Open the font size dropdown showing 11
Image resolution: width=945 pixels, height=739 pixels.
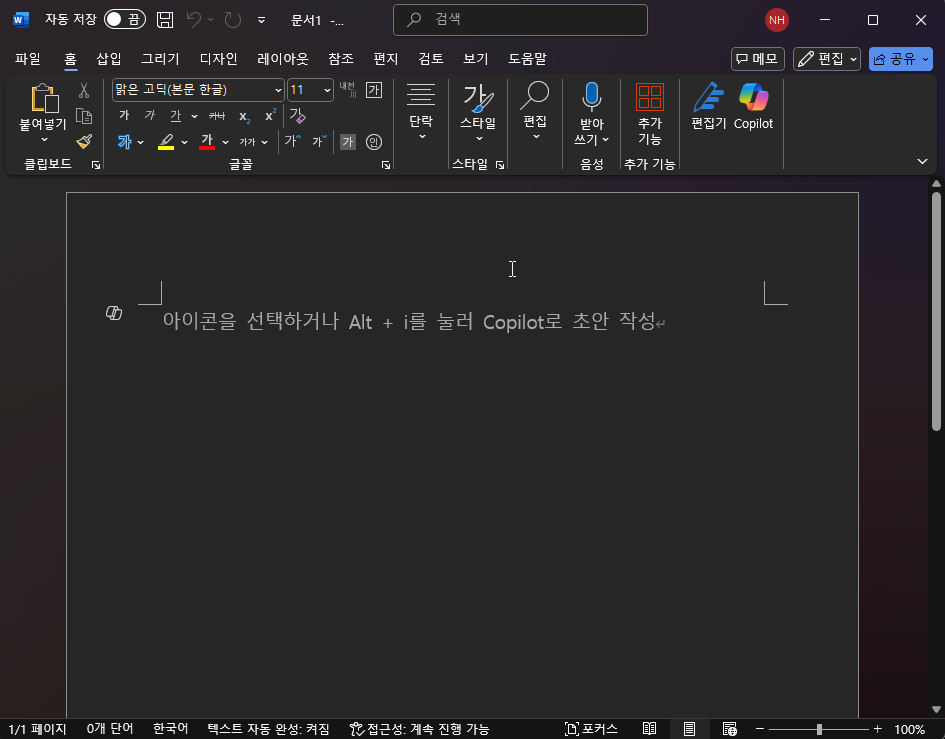(x=327, y=90)
